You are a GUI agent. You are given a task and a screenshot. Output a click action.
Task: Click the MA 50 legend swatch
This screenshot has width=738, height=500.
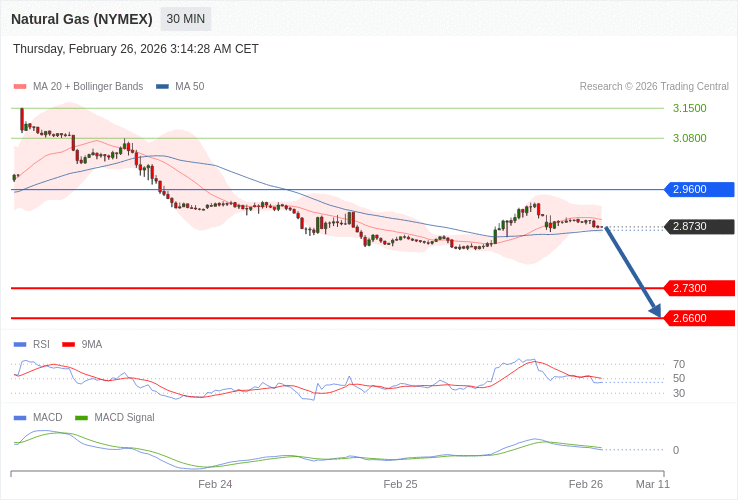[x=162, y=87]
